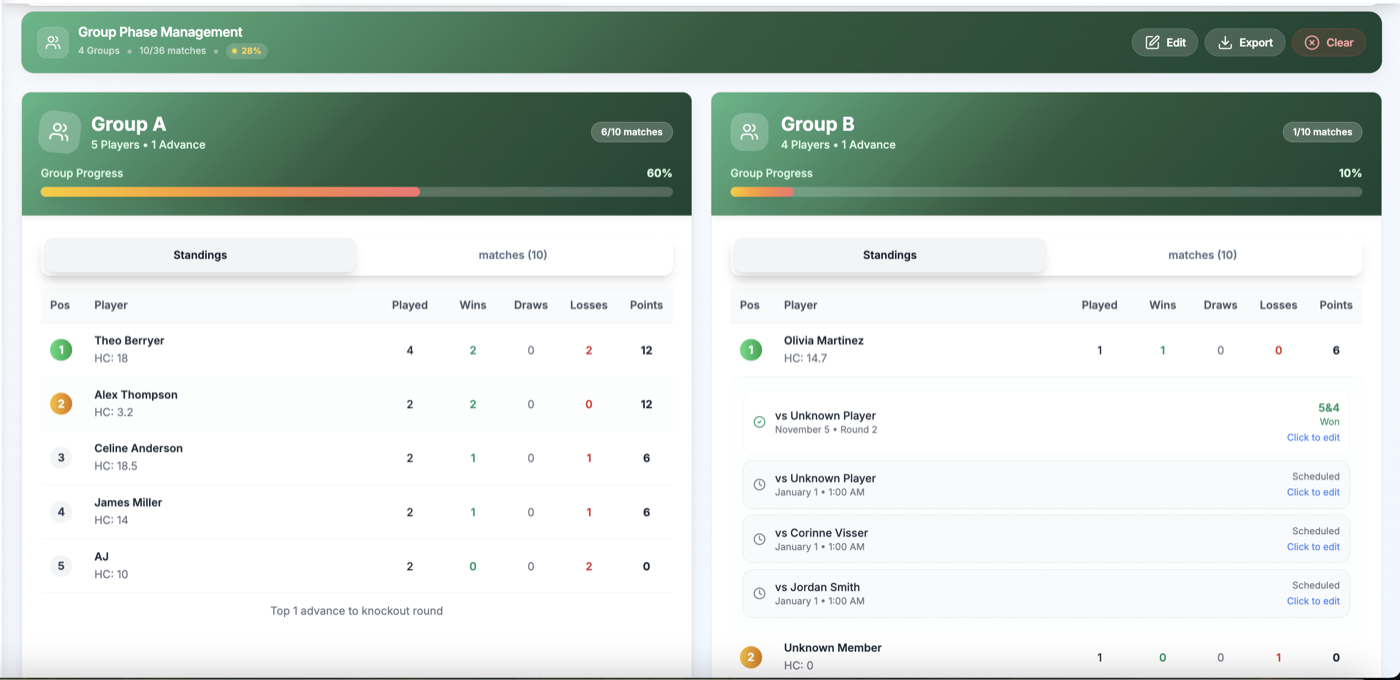
Task: Click position 3 badge for Celine Anderson
Action: [61, 458]
